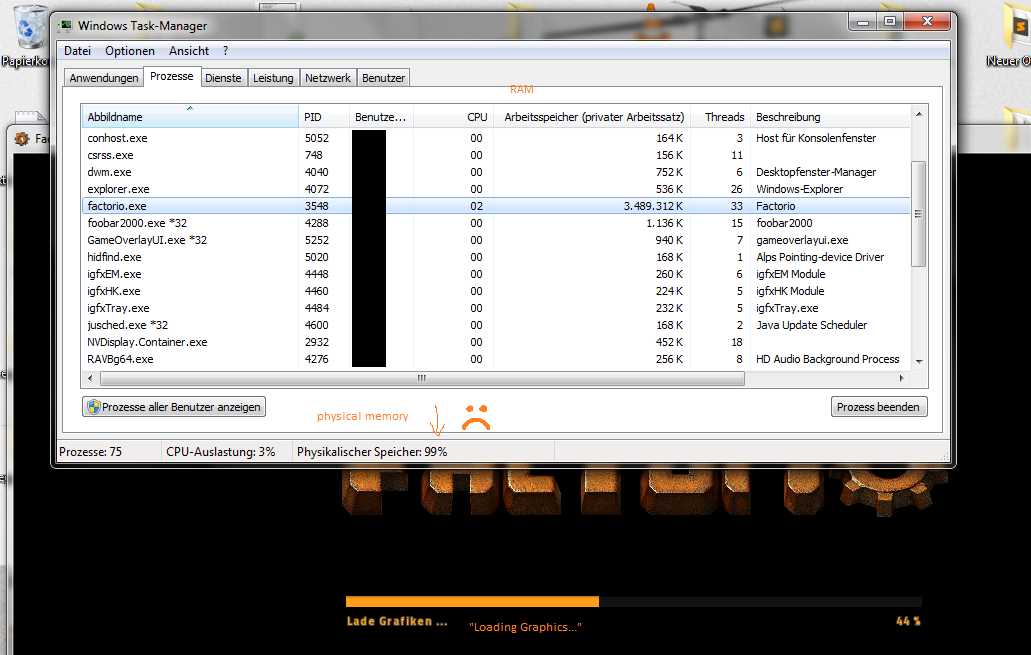Select the GameOverlayUI.exe *32 process
Screen dimensions: 1031x655
(x=496, y=240)
